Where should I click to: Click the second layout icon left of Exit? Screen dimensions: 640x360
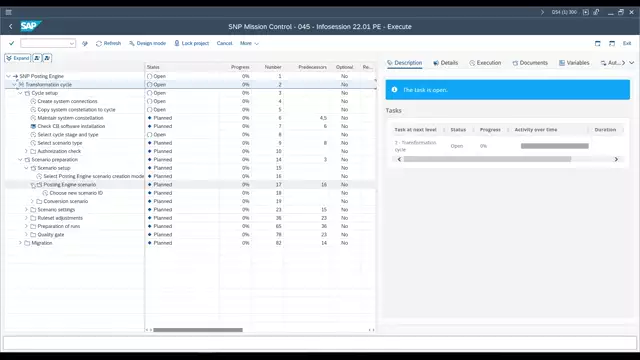click(612, 43)
